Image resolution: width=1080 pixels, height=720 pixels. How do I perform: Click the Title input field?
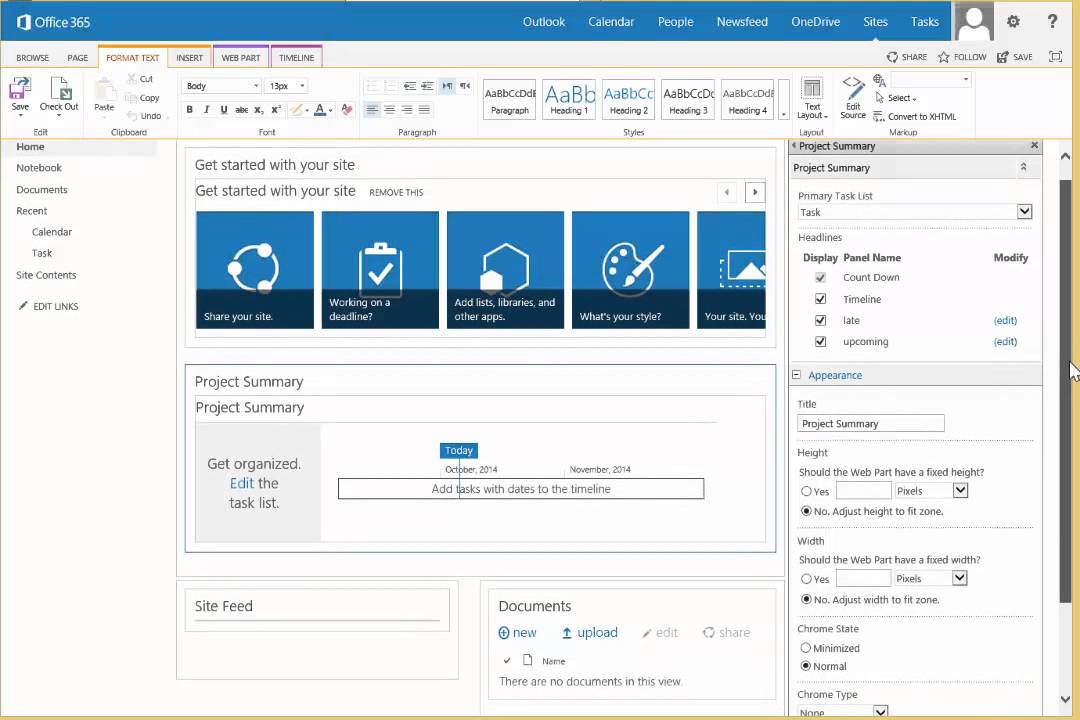[x=871, y=423]
